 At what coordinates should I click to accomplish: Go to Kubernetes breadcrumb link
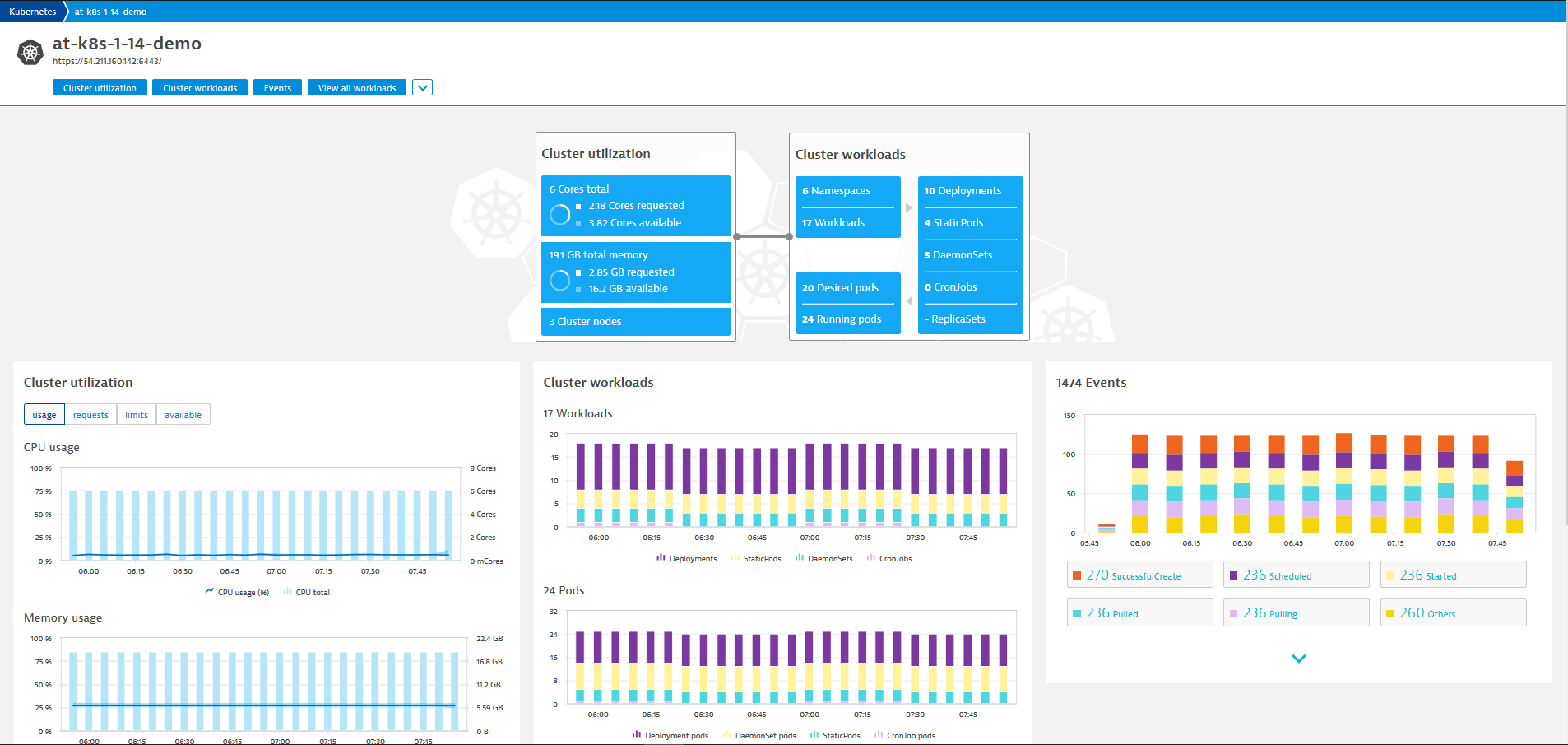[x=33, y=12]
